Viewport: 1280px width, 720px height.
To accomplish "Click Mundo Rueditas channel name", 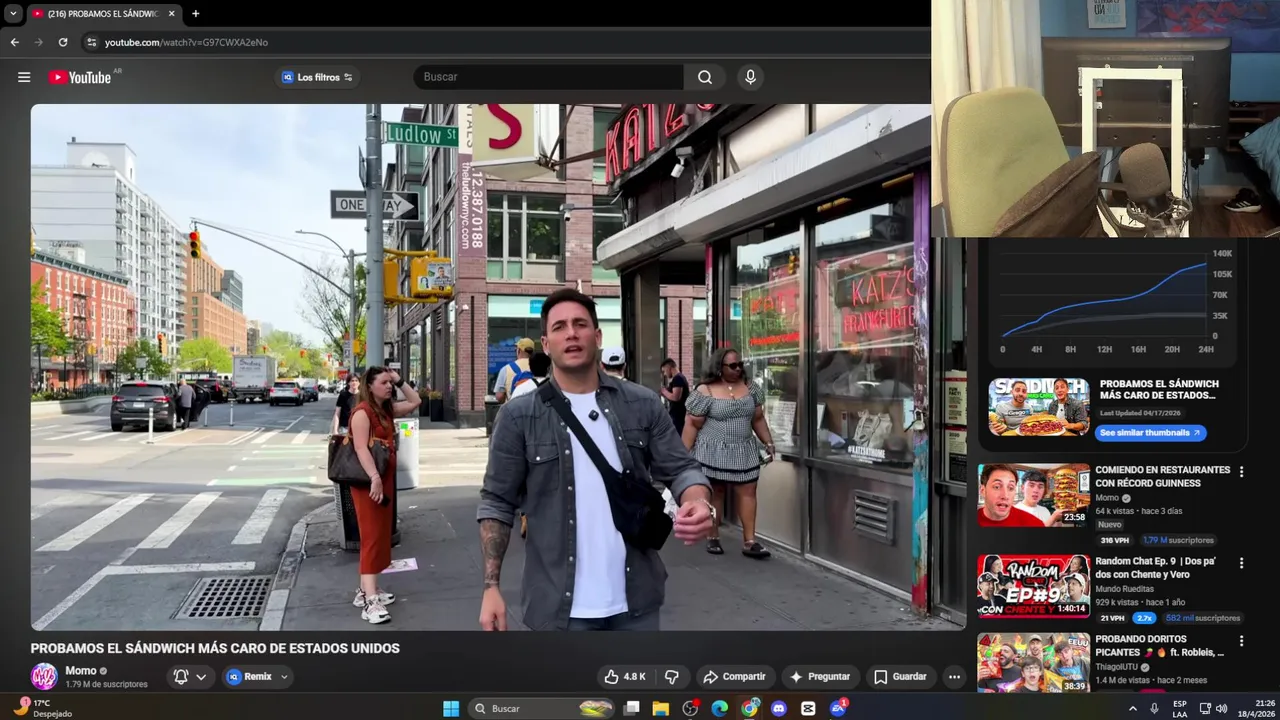I will coord(1125,589).
